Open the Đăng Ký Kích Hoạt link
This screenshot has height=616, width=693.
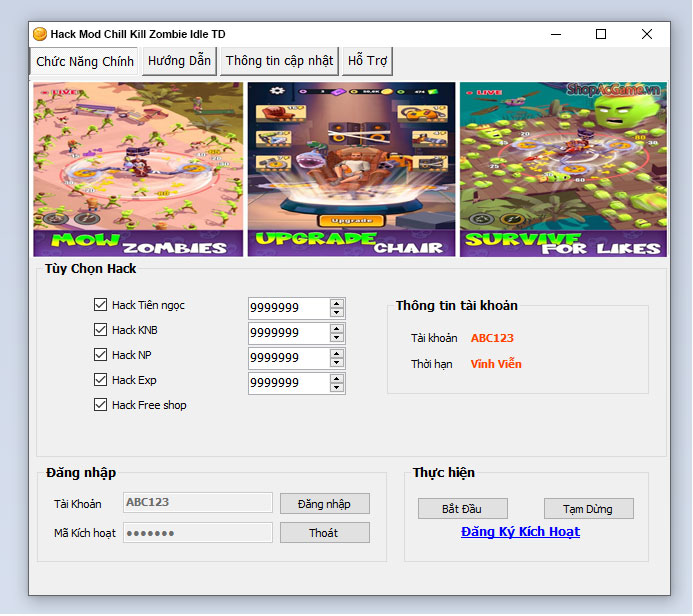pyautogui.click(x=520, y=532)
